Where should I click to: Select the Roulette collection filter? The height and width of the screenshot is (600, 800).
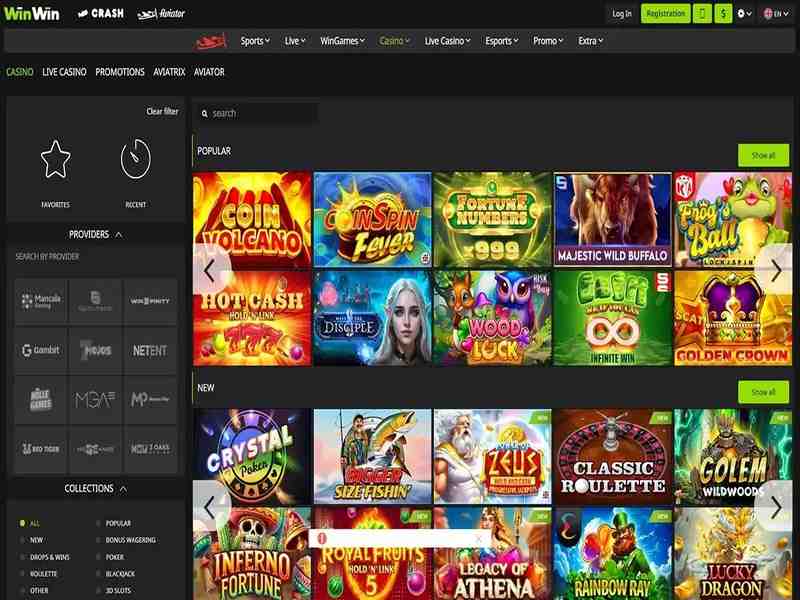[43, 574]
